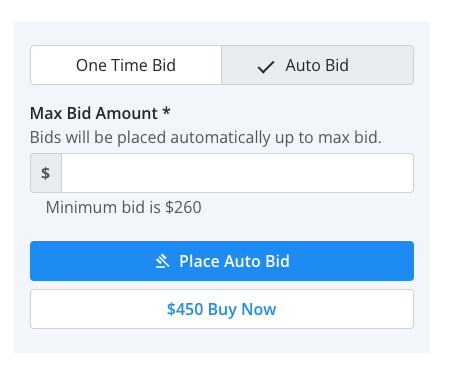Click the Place Auto Bid button text
This screenshot has height=367, width=450.
(234, 261)
